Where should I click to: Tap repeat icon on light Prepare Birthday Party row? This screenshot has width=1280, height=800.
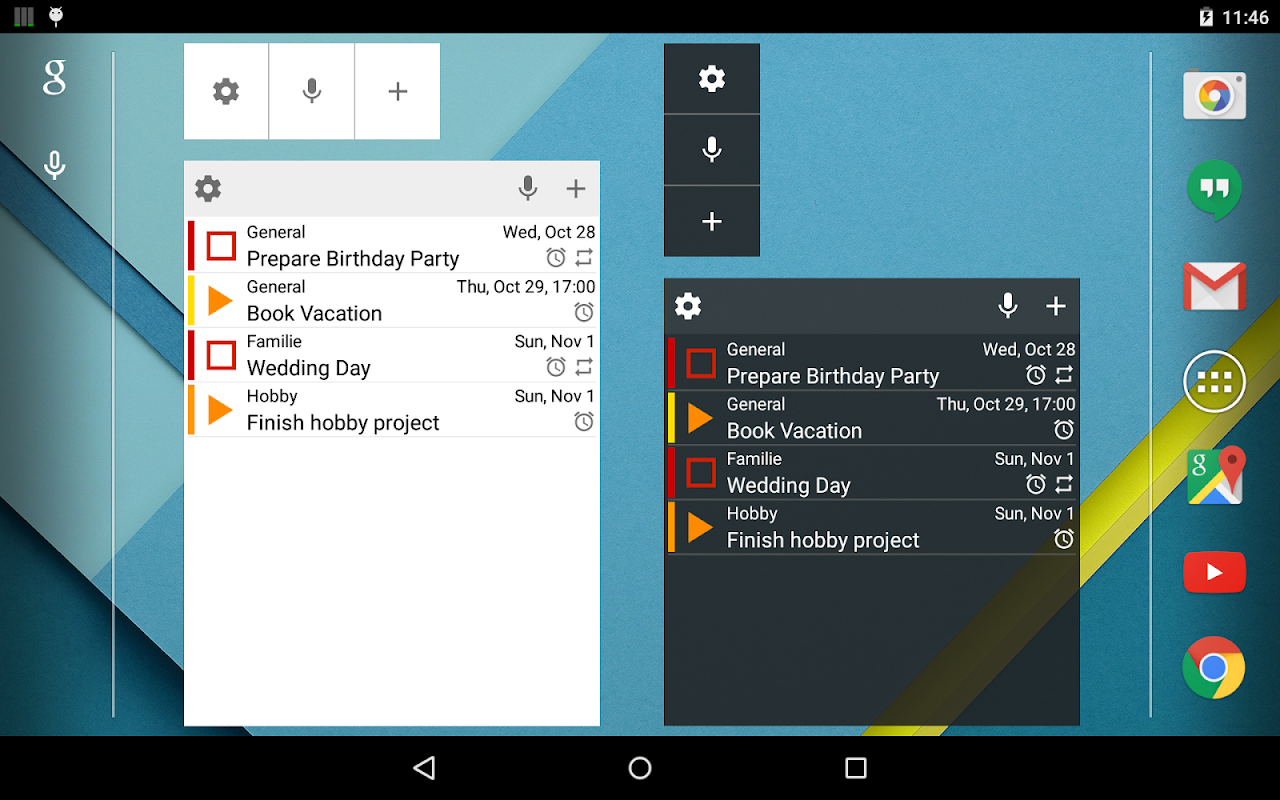pos(585,258)
